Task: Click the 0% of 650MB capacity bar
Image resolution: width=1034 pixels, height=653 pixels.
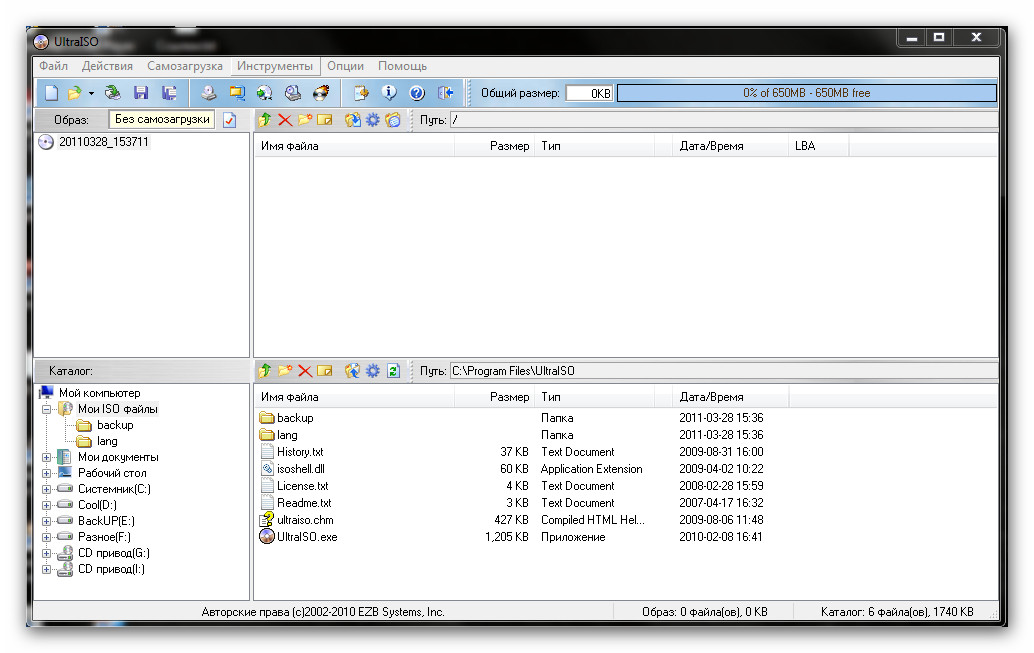Action: [x=806, y=93]
